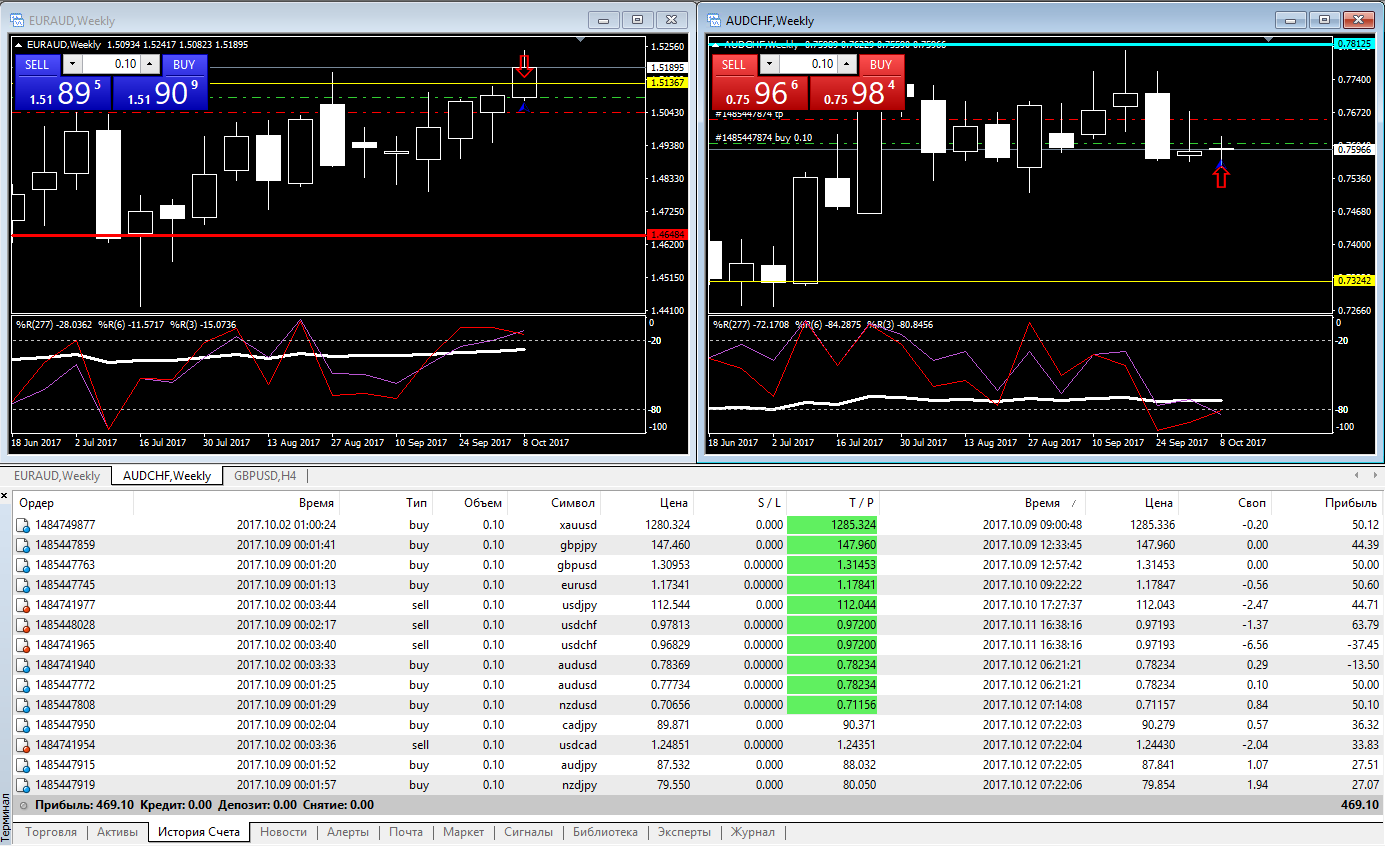Viewport: 1385px width, 846px height.
Task: Click the summary row profit icon
Action: (x=23, y=804)
